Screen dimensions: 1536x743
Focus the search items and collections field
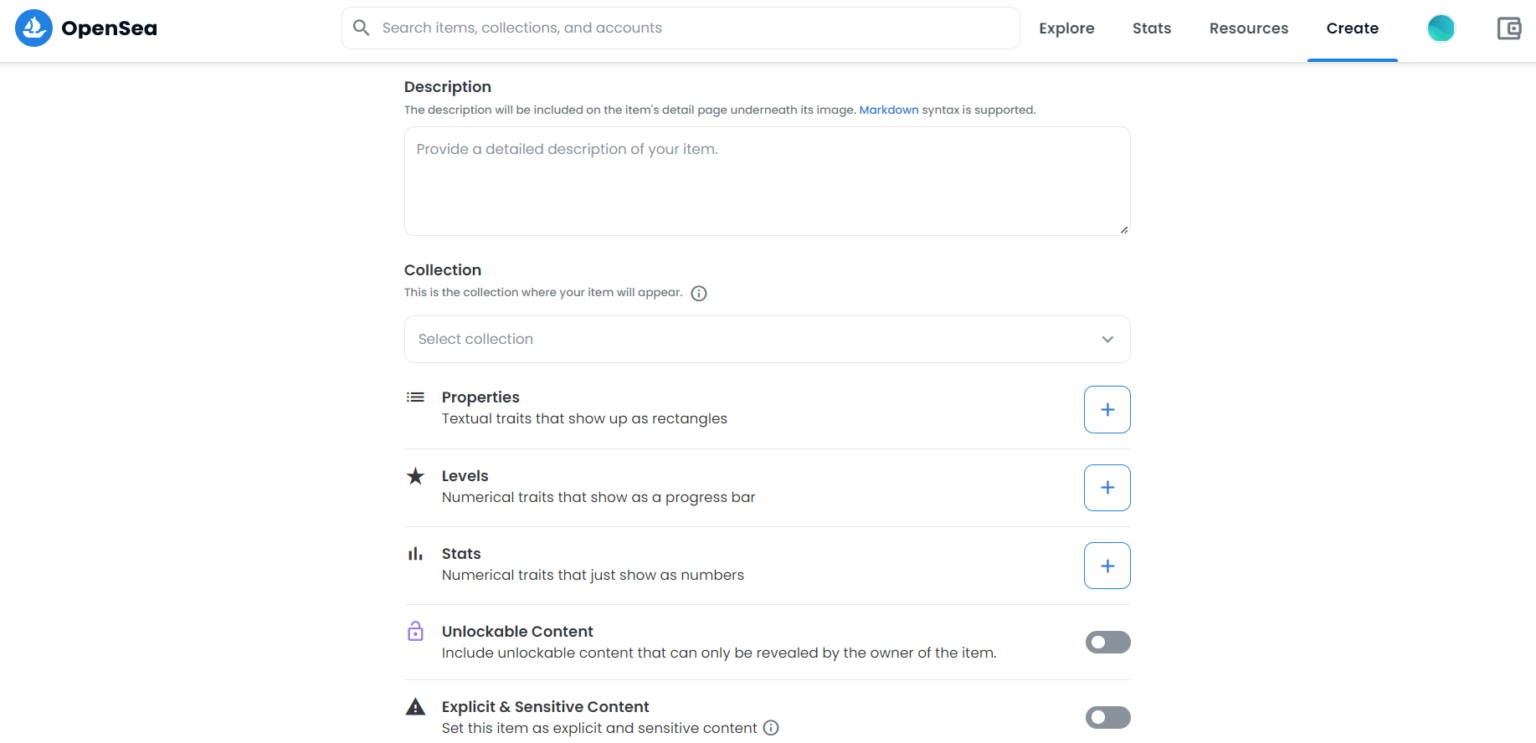click(680, 28)
